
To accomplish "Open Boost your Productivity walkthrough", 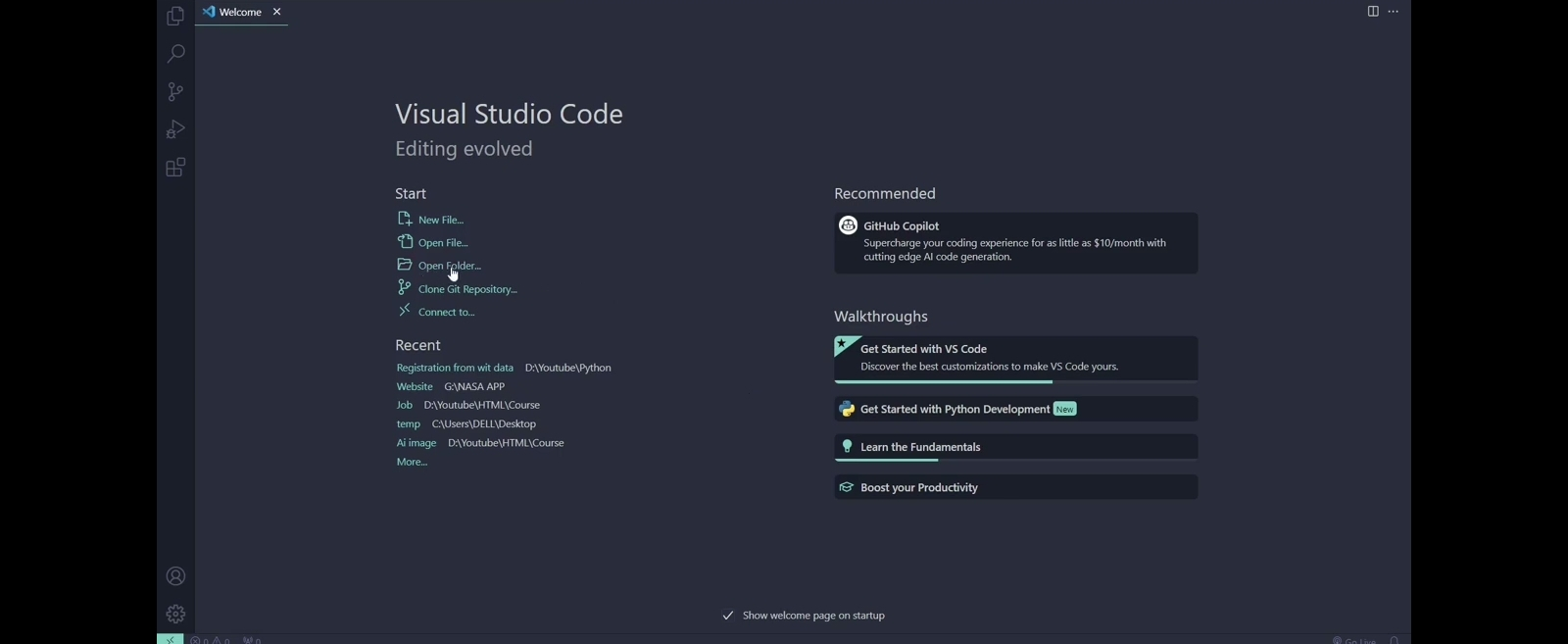I will tap(1015, 487).
